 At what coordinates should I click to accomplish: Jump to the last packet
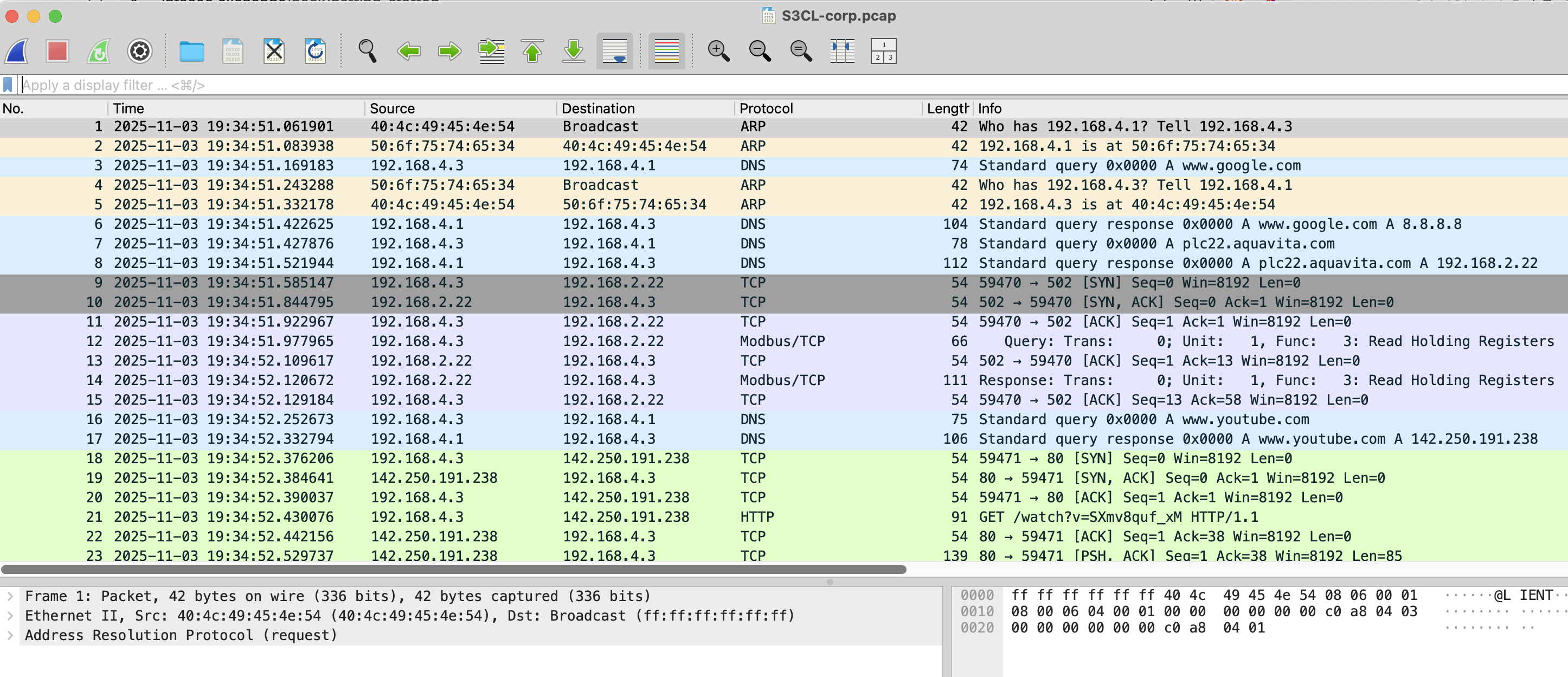(573, 51)
